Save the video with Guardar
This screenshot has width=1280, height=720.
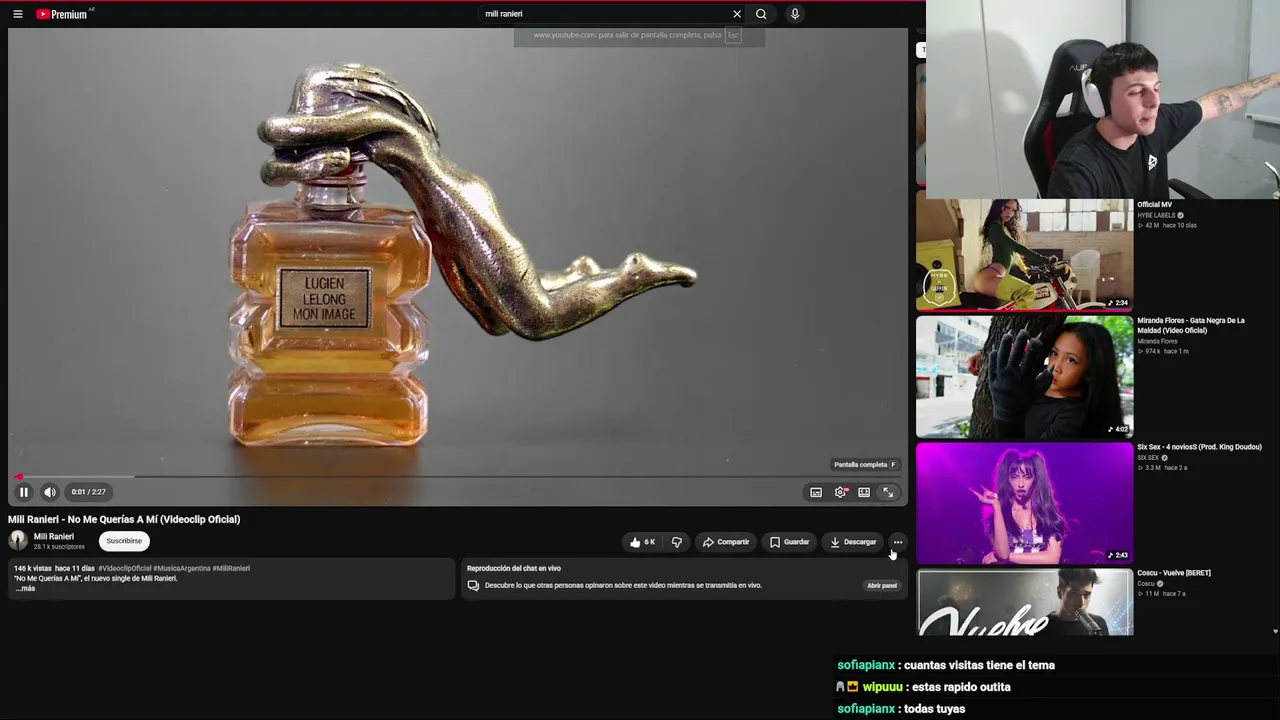789,542
